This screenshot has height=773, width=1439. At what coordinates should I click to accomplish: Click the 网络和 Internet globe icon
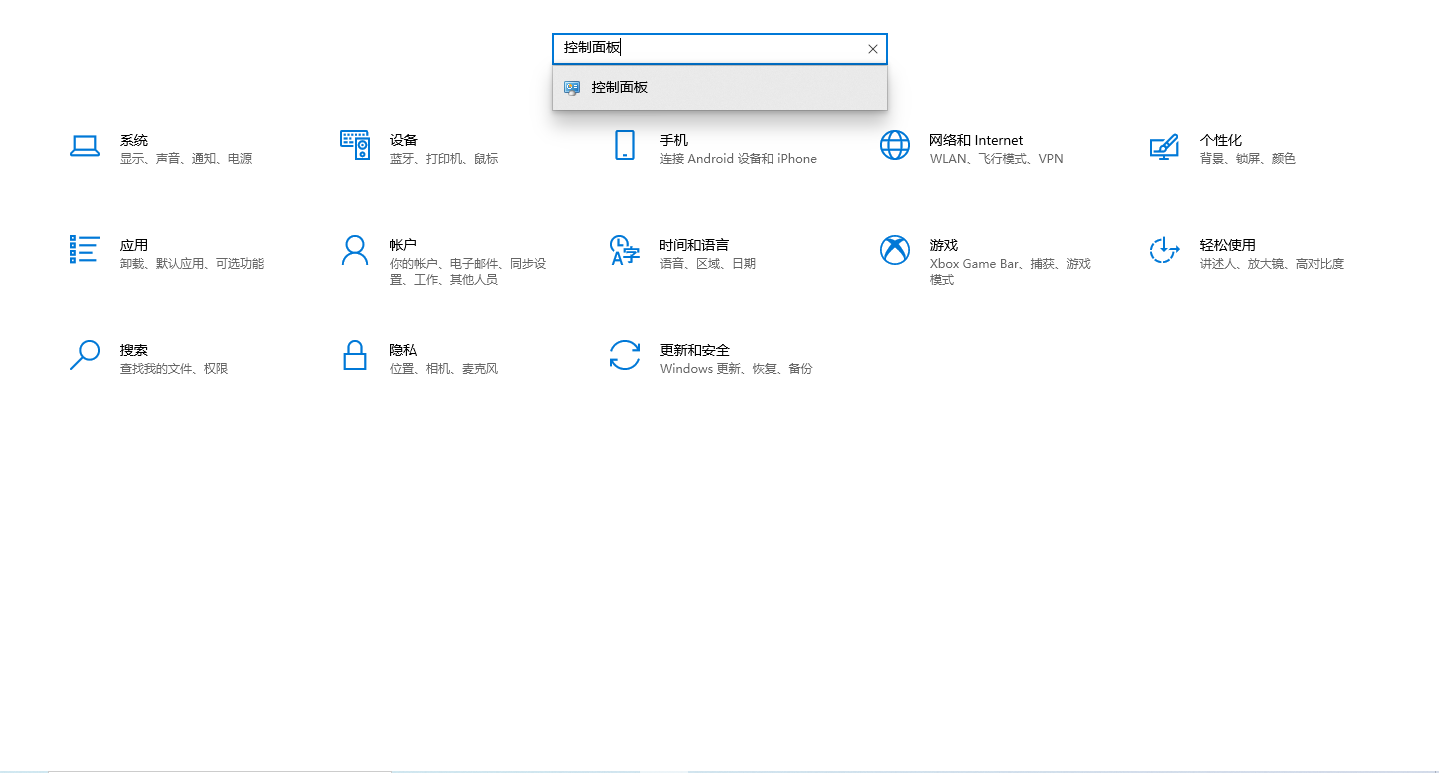pyautogui.click(x=895, y=145)
